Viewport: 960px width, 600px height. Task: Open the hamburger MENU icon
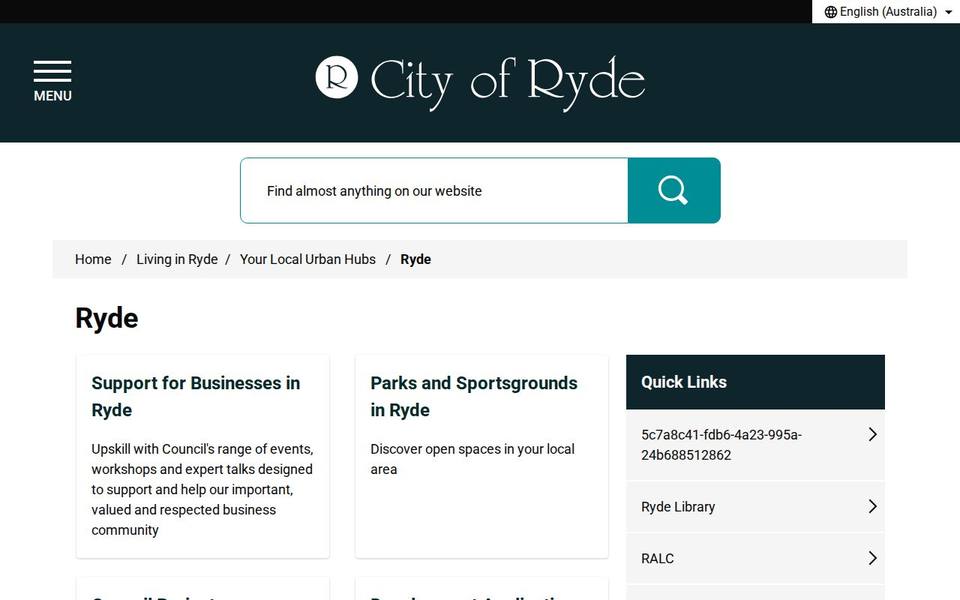(x=53, y=81)
